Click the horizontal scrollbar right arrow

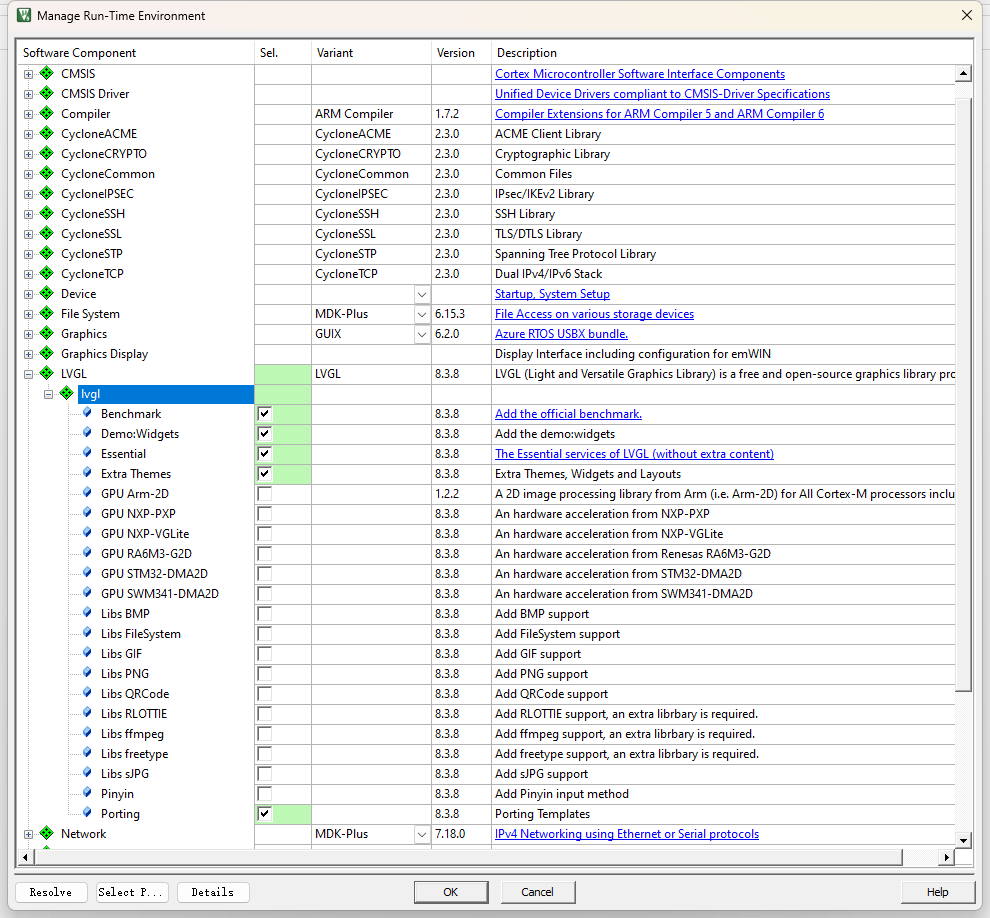point(946,857)
